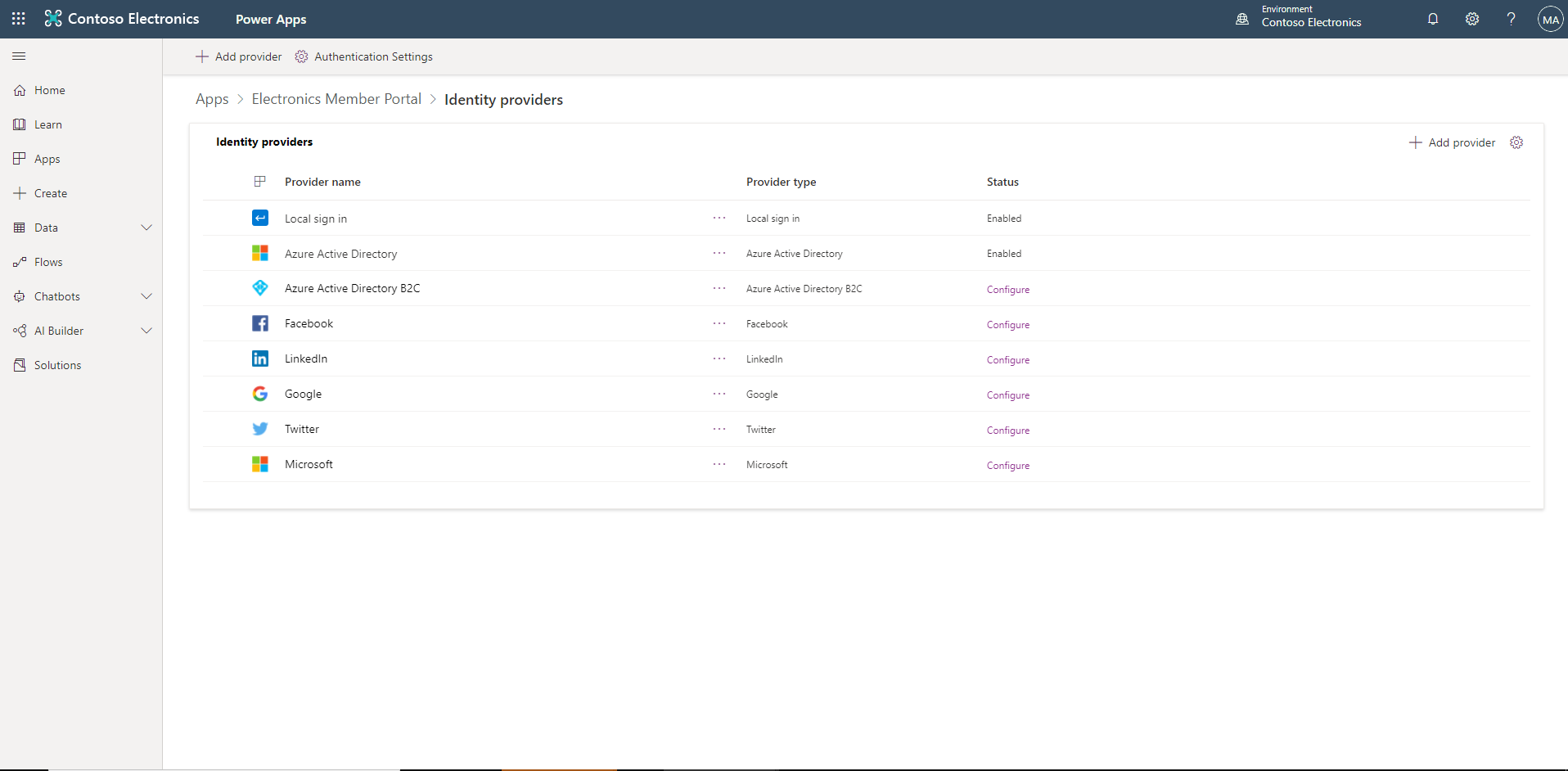Expand the AI Builder section chevron

(x=146, y=331)
